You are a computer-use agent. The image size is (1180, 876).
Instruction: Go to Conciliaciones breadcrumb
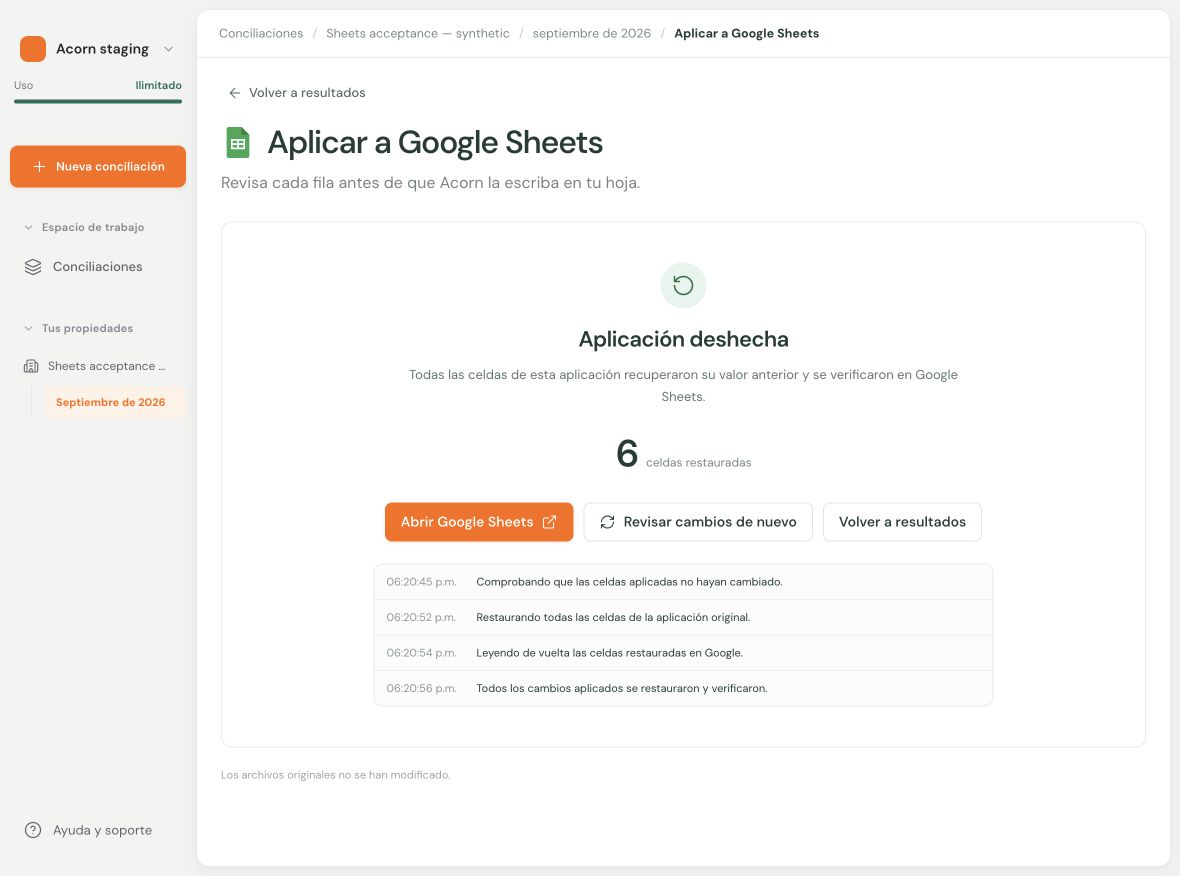click(x=261, y=33)
